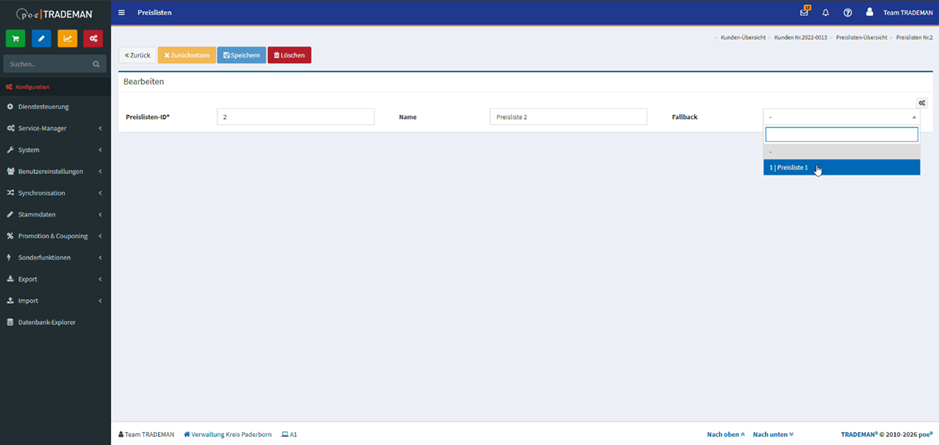Expand the Service-Manager menu

[55, 128]
